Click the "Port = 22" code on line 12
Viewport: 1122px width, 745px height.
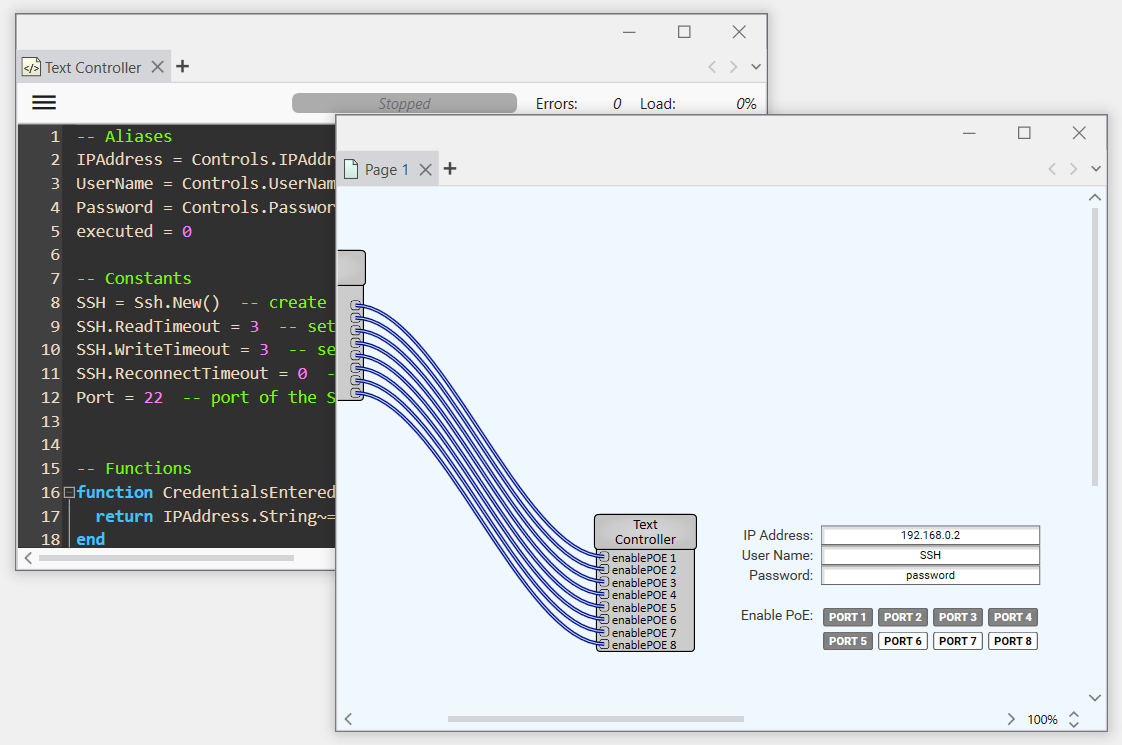tap(119, 397)
